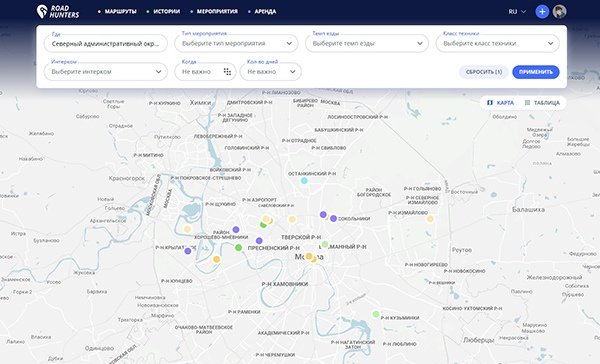The width and height of the screenshot is (600, 364).
Task: Expand the Темп езды dropdown
Action: pos(367,43)
